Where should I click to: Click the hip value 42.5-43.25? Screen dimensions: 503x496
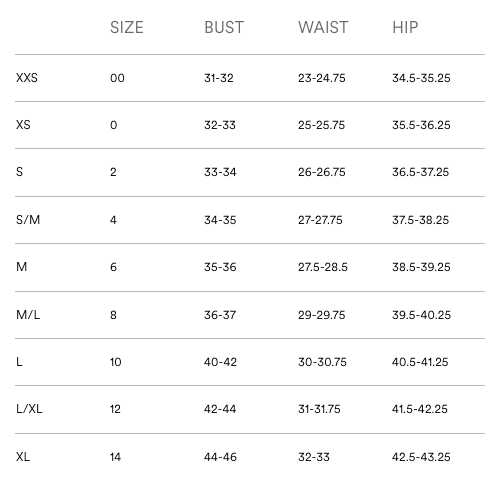(421, 457)
